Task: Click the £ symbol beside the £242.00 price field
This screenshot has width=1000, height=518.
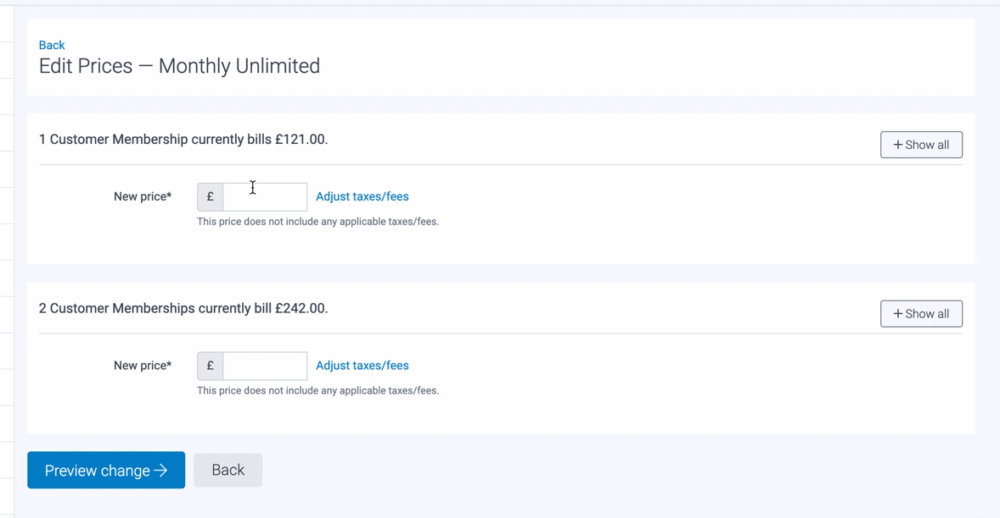Action: point(210,366)
